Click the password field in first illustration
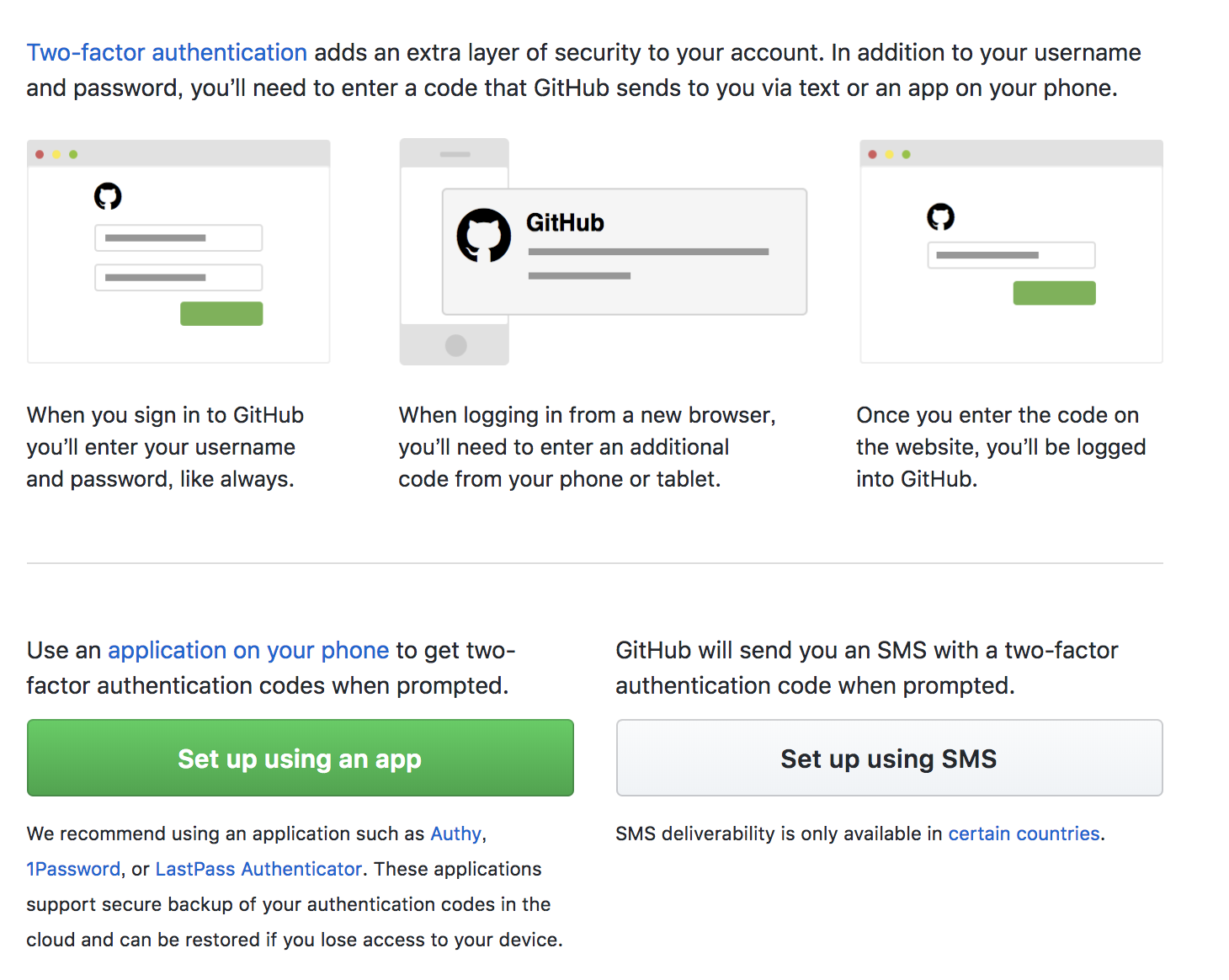This screenshot has width=1229, height=980. click(178, 277)
